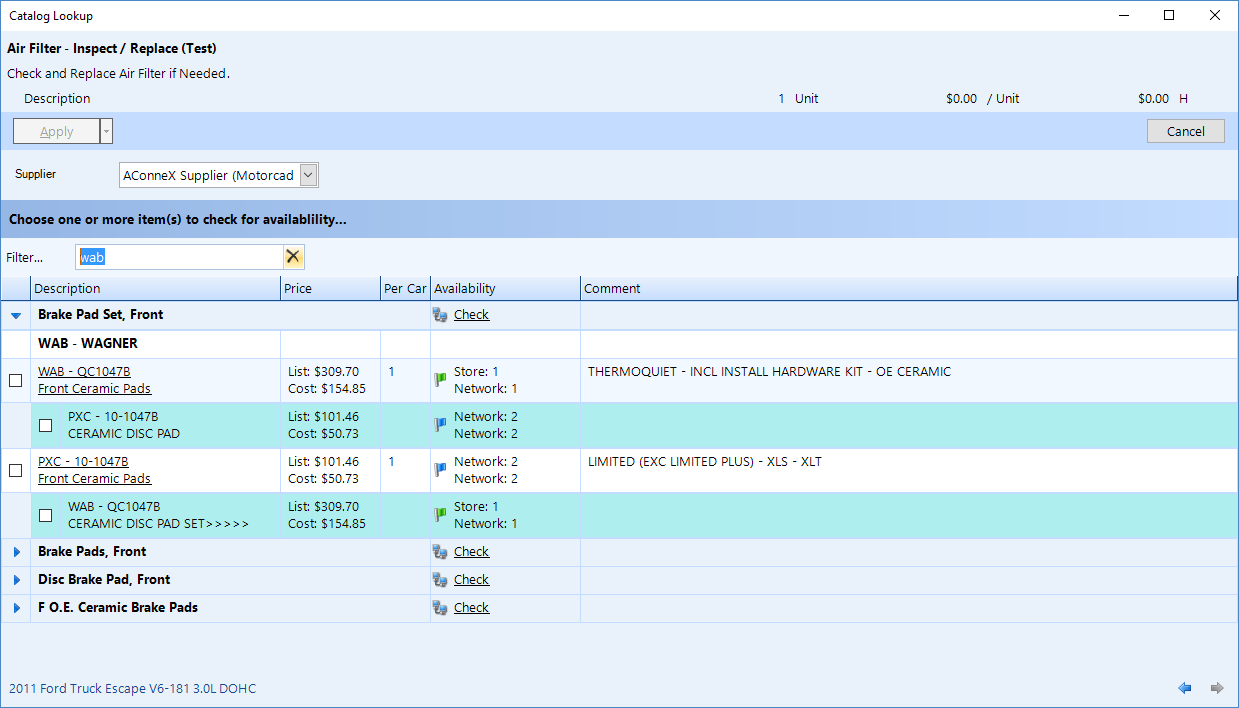Sort by the Availability column header
Image resolution: width=1239 pixels, height=708 pixels.
pyautogui.click(x=505, y=289)
